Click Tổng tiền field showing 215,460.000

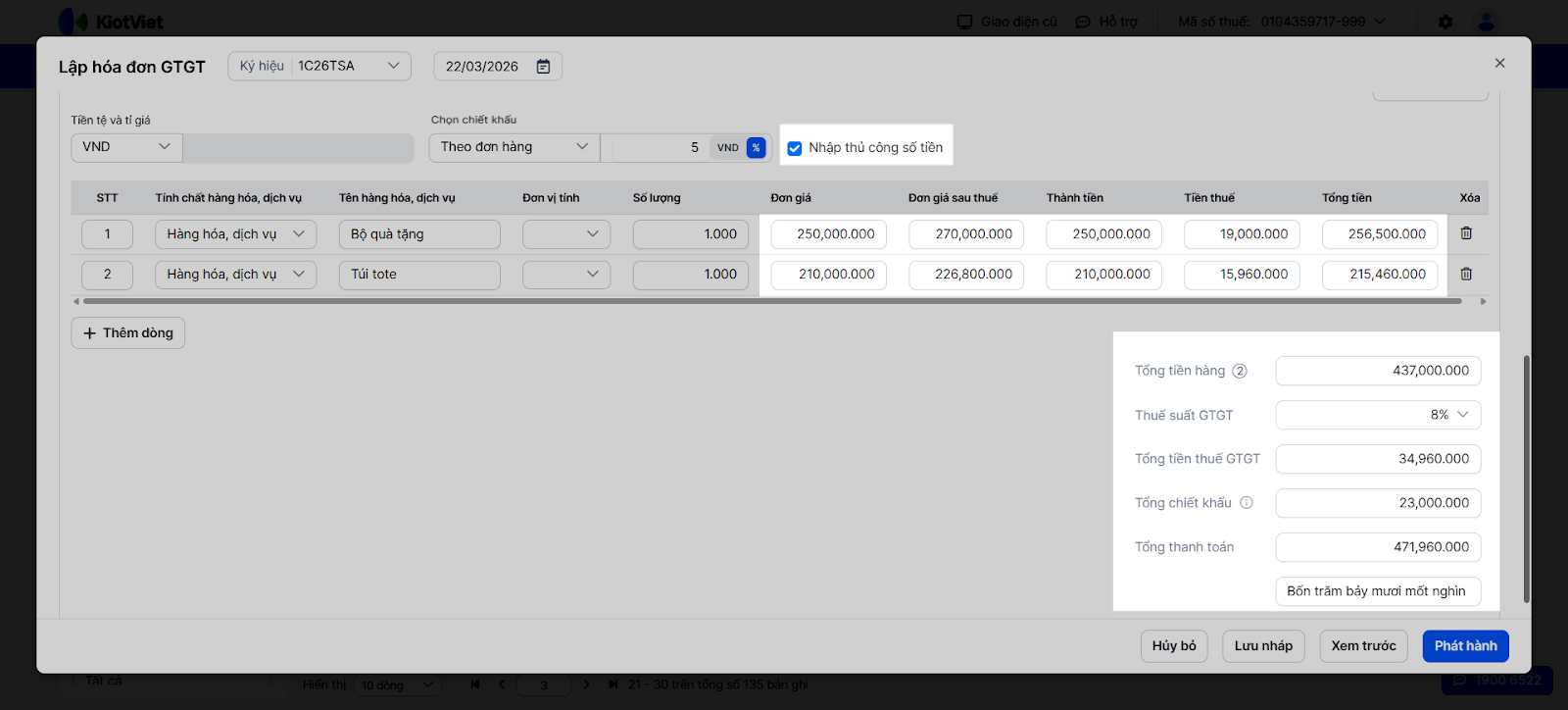[1380, 275]
